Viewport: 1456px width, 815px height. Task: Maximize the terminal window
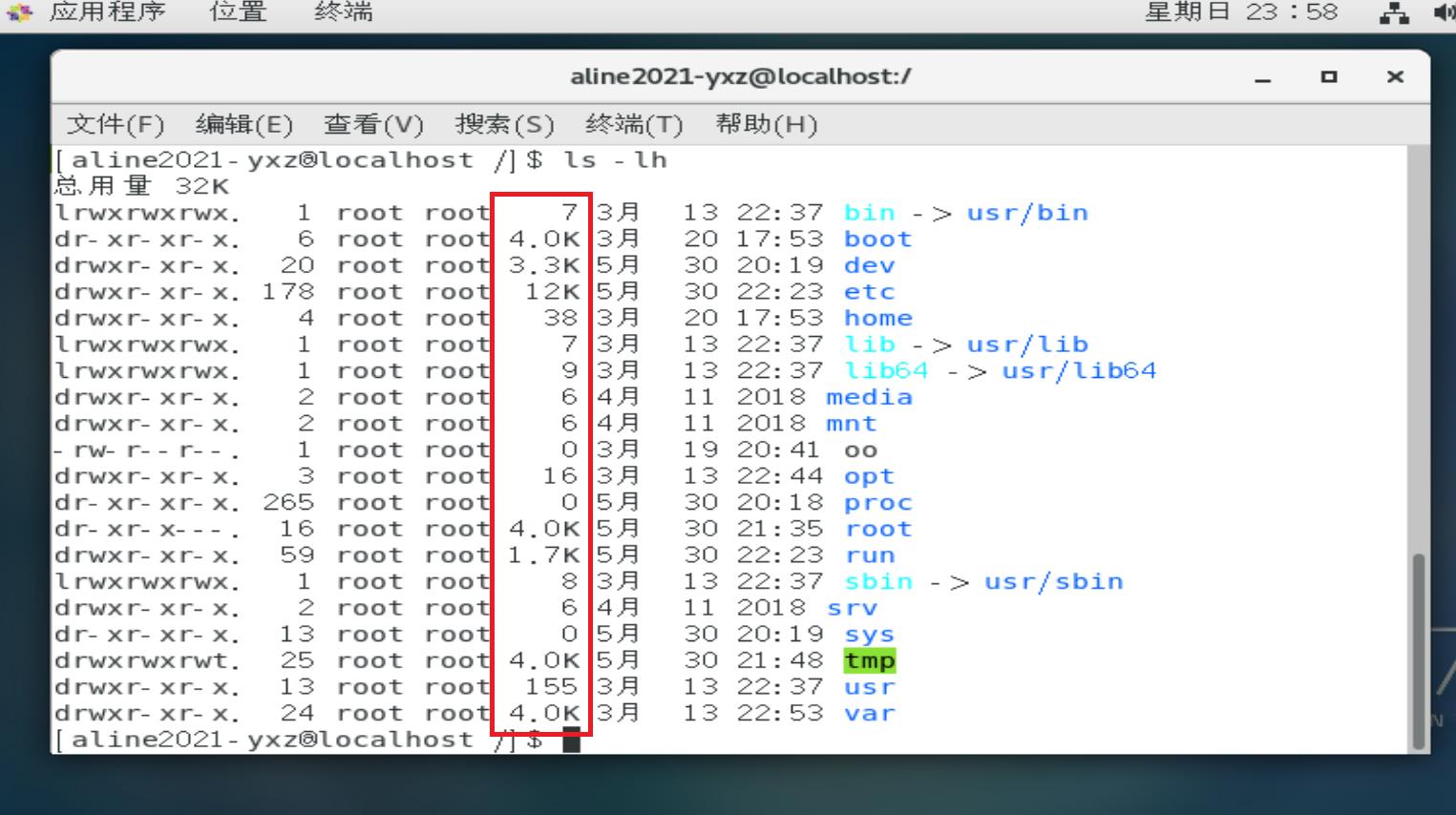click(1329, 76)
